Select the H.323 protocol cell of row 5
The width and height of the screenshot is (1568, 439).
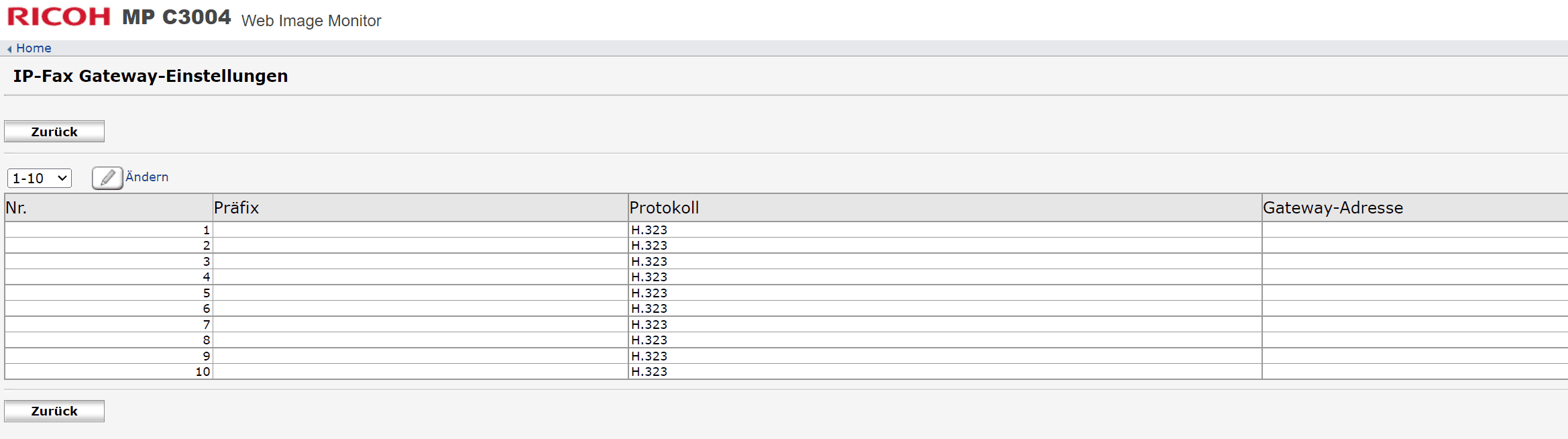(945, 293)
